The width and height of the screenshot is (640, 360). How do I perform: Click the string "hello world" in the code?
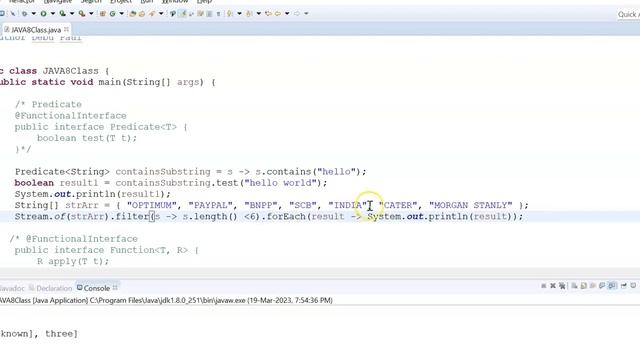pos(280,183)
